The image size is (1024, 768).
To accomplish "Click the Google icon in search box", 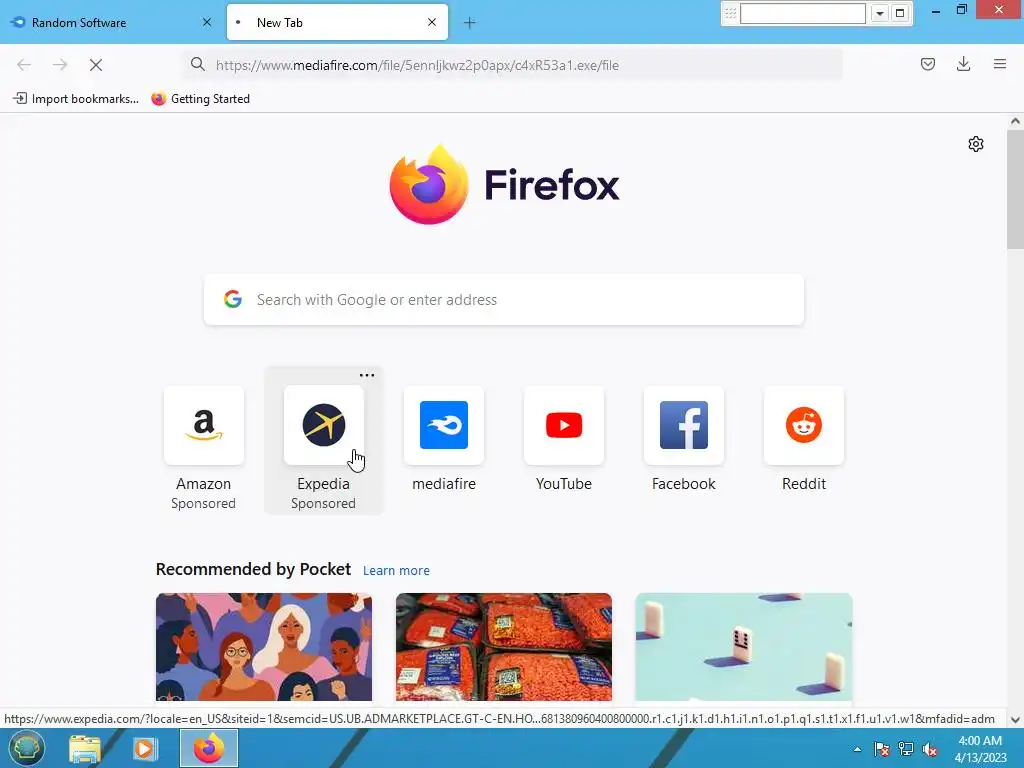I will coord(233,299).
